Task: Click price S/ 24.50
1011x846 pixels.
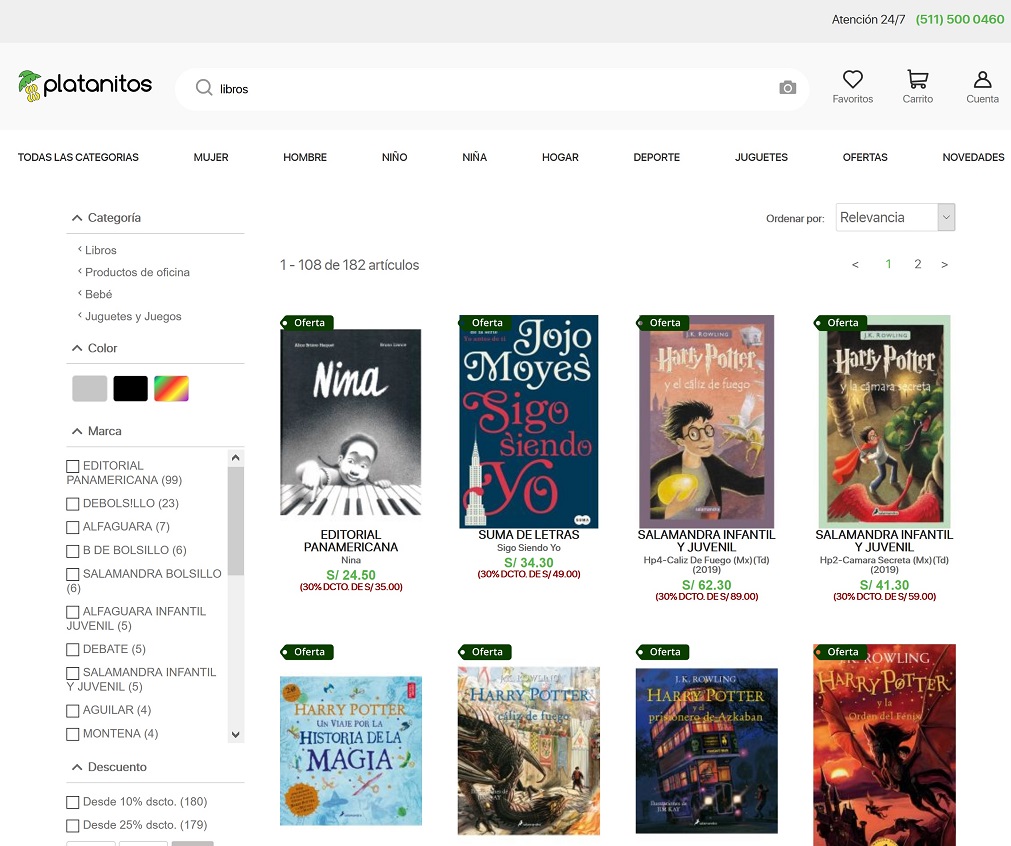Action: pos(351,575)
